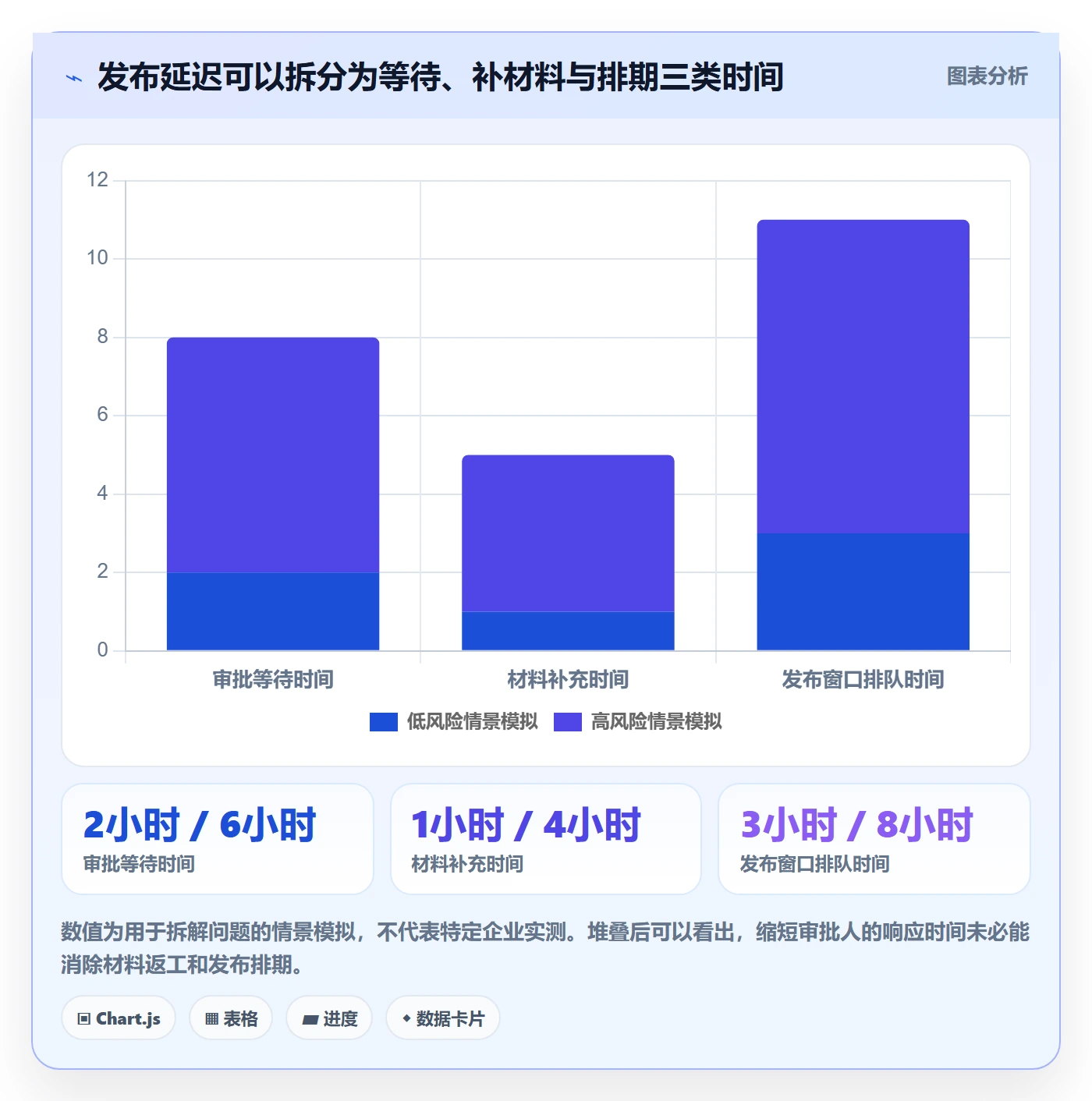The image size is (1092, 1101).
Task: Click the y-axis tick label 4
Action: [x=102, y=494]
